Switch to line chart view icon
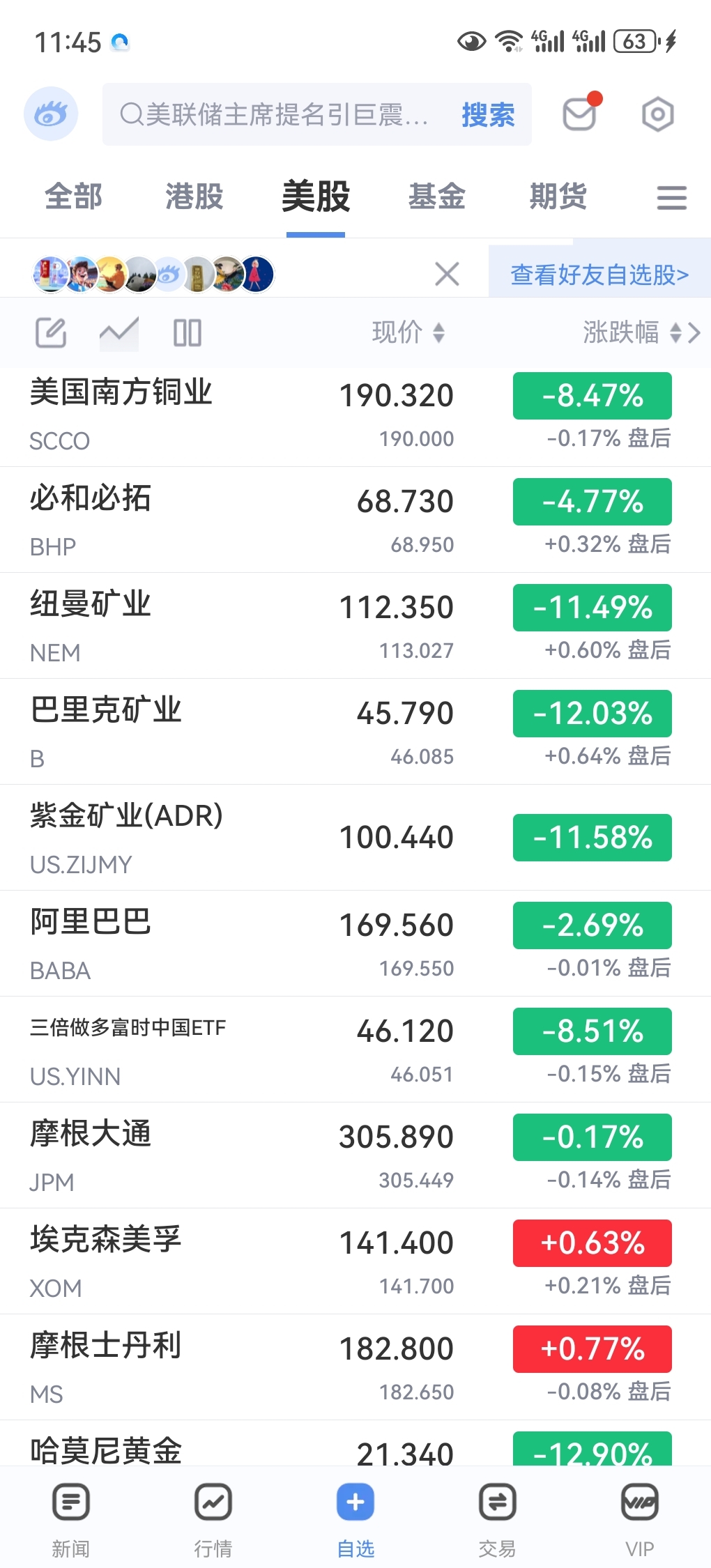 [118, 332]
